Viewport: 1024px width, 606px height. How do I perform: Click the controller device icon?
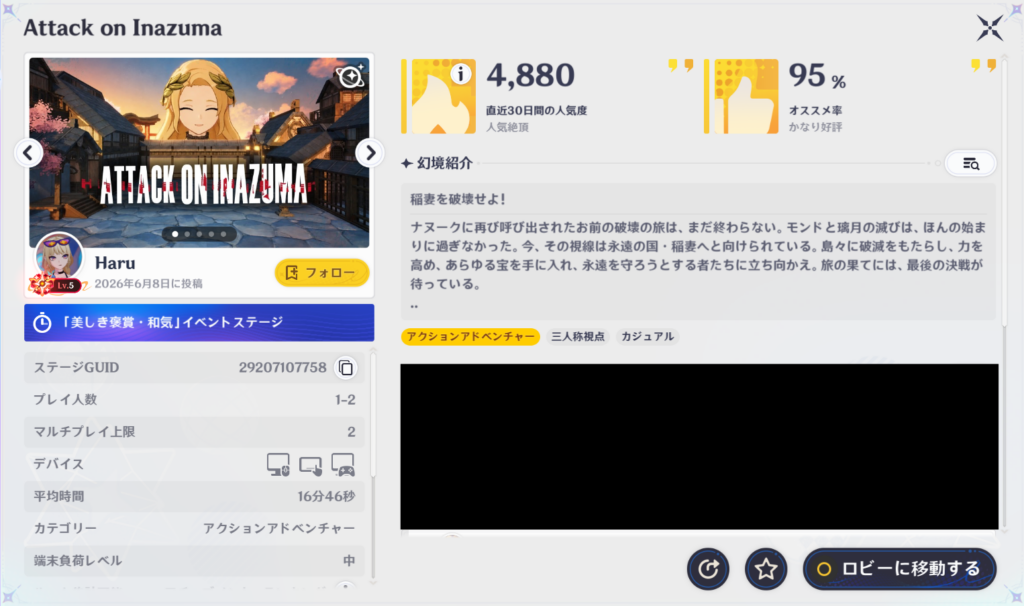coord(343,464)
